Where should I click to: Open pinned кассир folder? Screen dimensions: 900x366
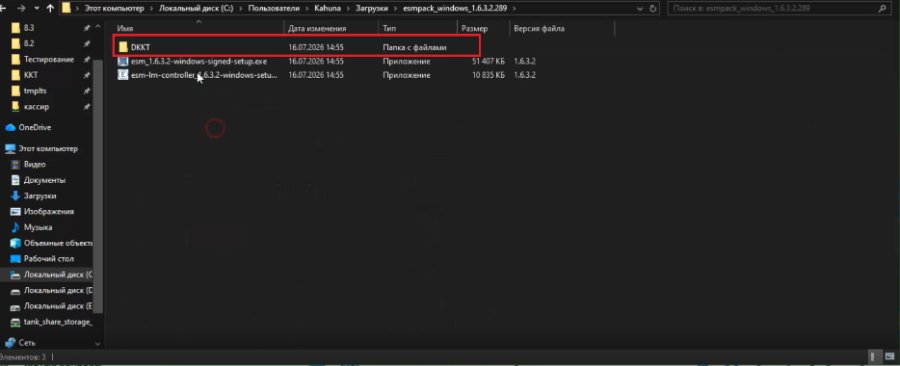36,107
